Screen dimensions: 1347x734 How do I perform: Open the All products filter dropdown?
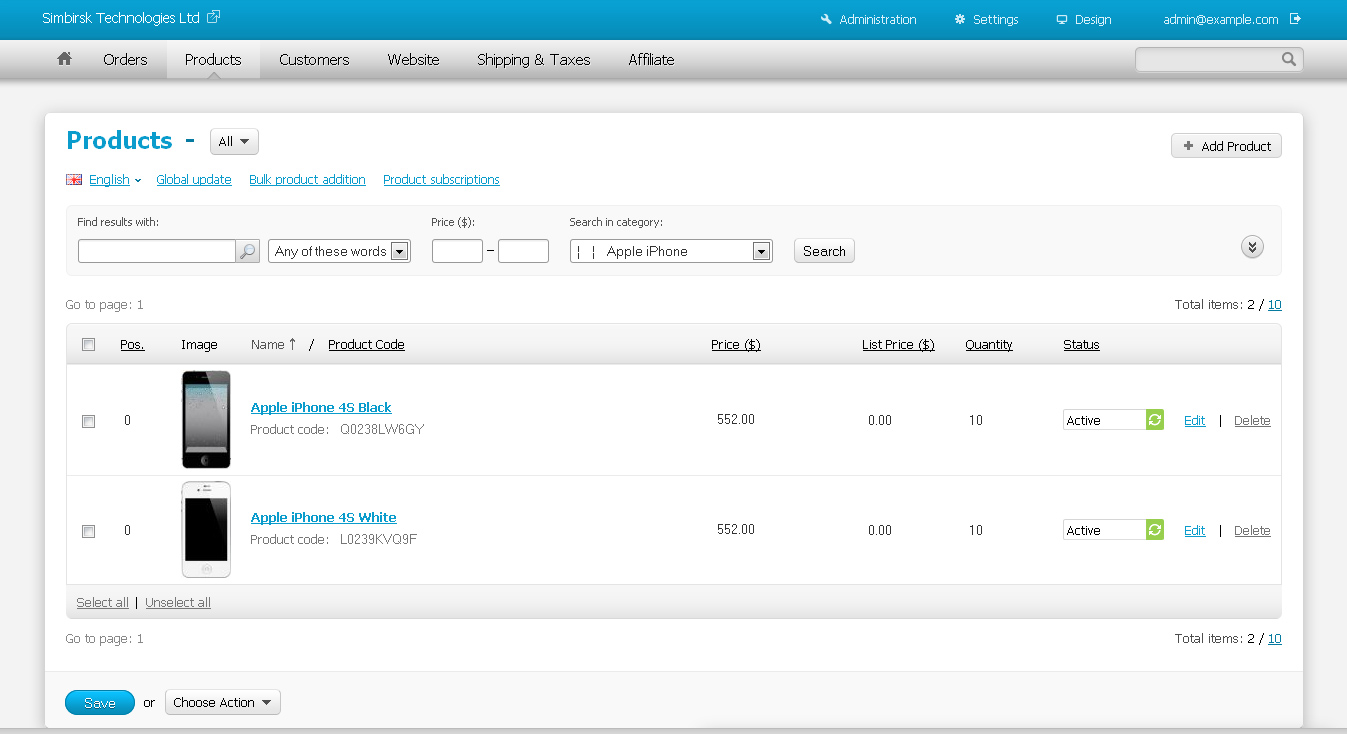pyautogui.click(x=234, y=142)
